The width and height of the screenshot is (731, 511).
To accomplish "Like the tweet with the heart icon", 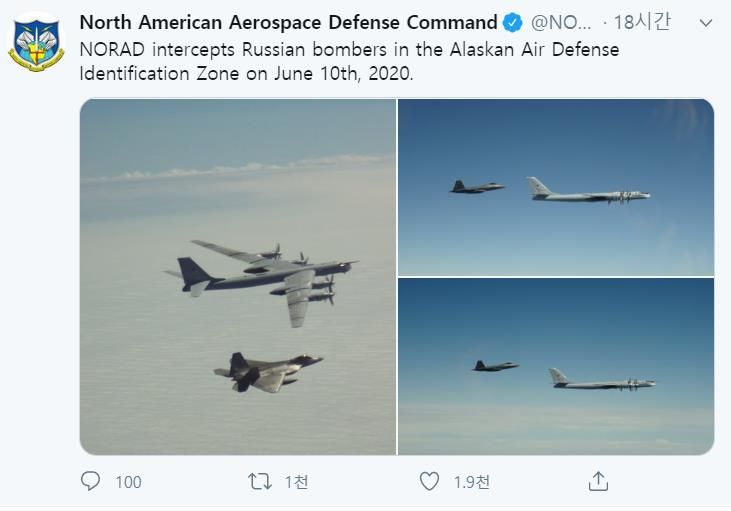I will (x=429, y=481).
